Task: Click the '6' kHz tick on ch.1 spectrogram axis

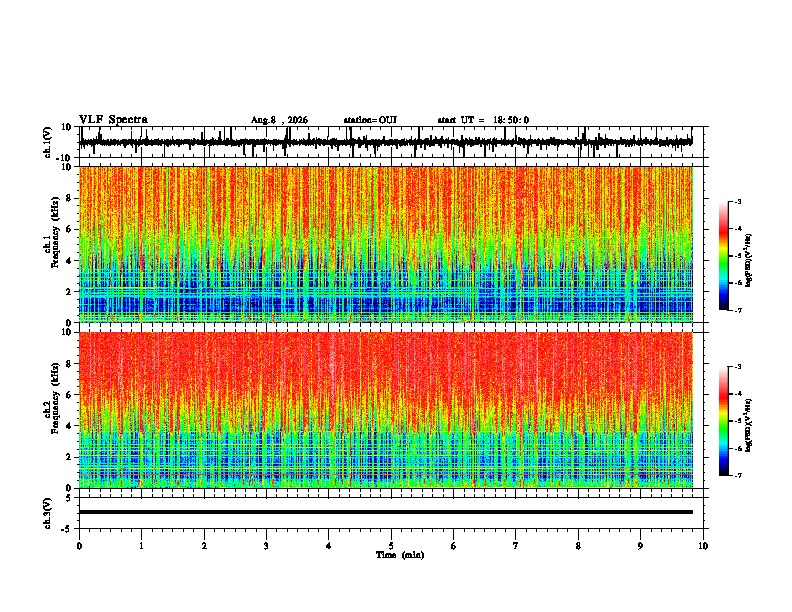Action: click(x=70, y=229)
